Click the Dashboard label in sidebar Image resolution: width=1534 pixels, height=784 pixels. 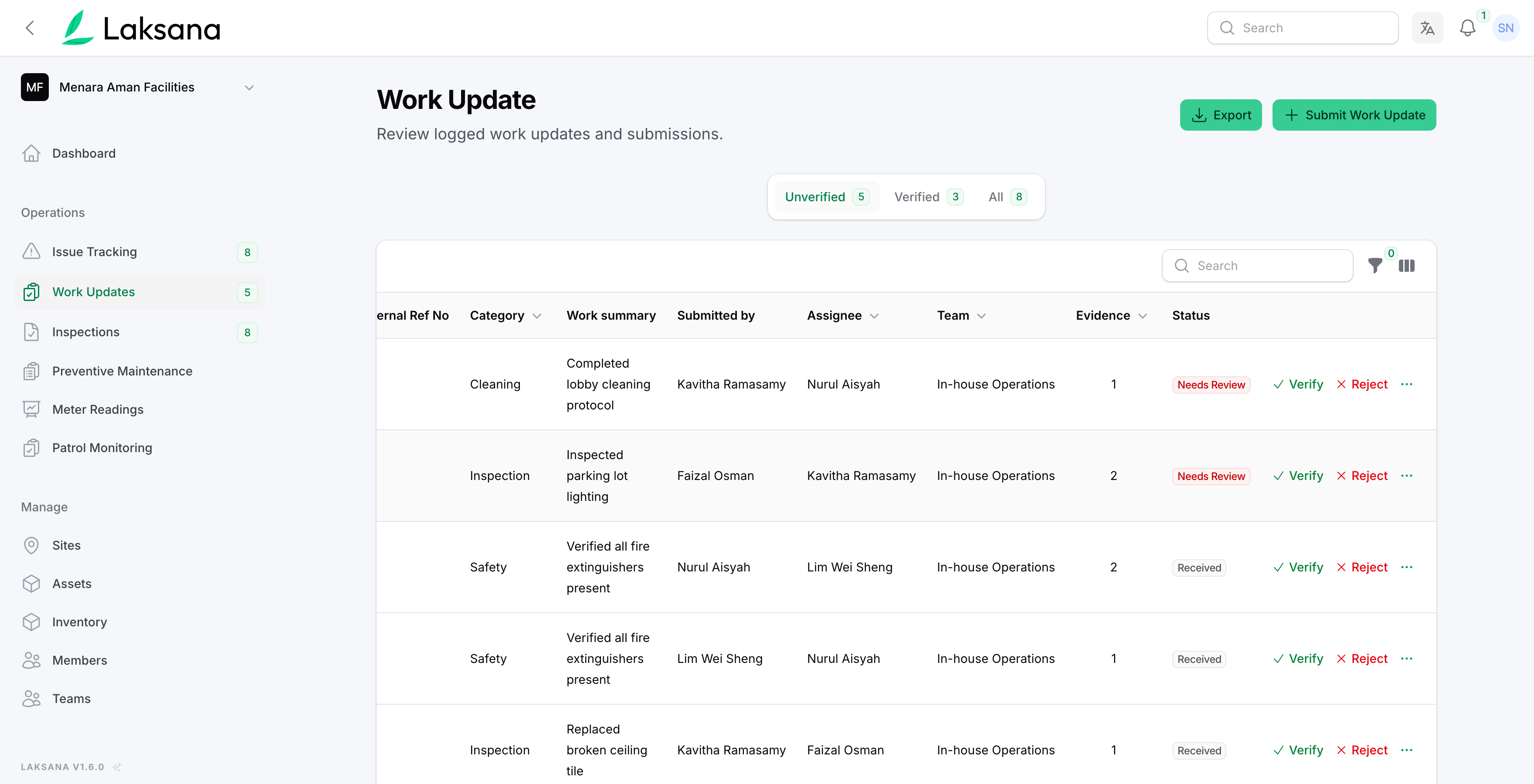click(84, 154)
